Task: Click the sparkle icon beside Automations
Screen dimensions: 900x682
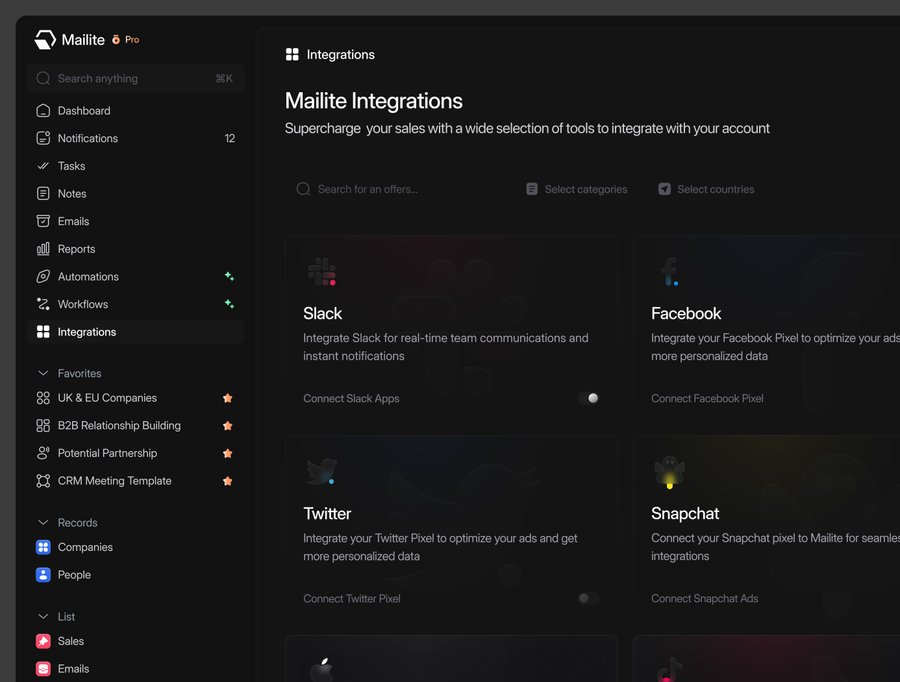Action: [x=229, y=276]
